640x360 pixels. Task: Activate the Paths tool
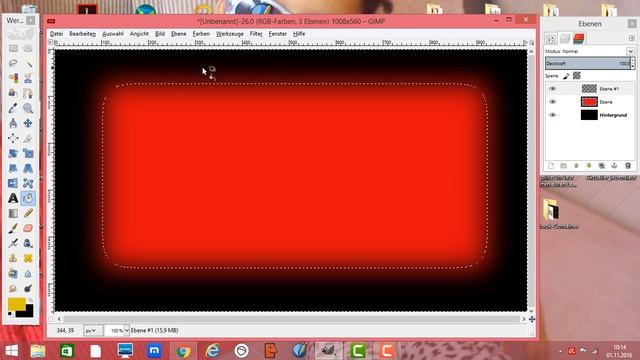coord(28,93)
